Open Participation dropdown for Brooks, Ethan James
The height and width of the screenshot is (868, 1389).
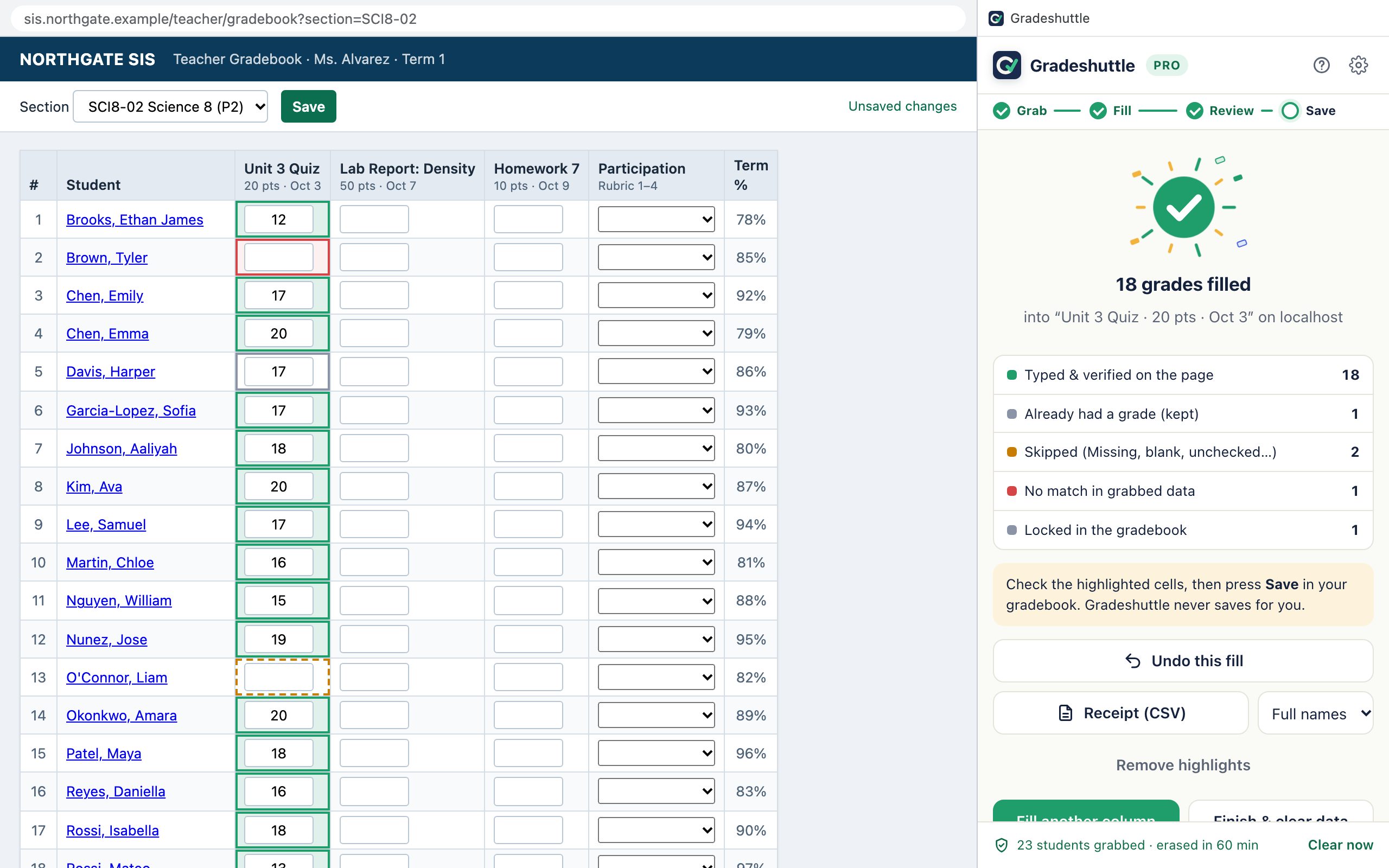point(656,219)
